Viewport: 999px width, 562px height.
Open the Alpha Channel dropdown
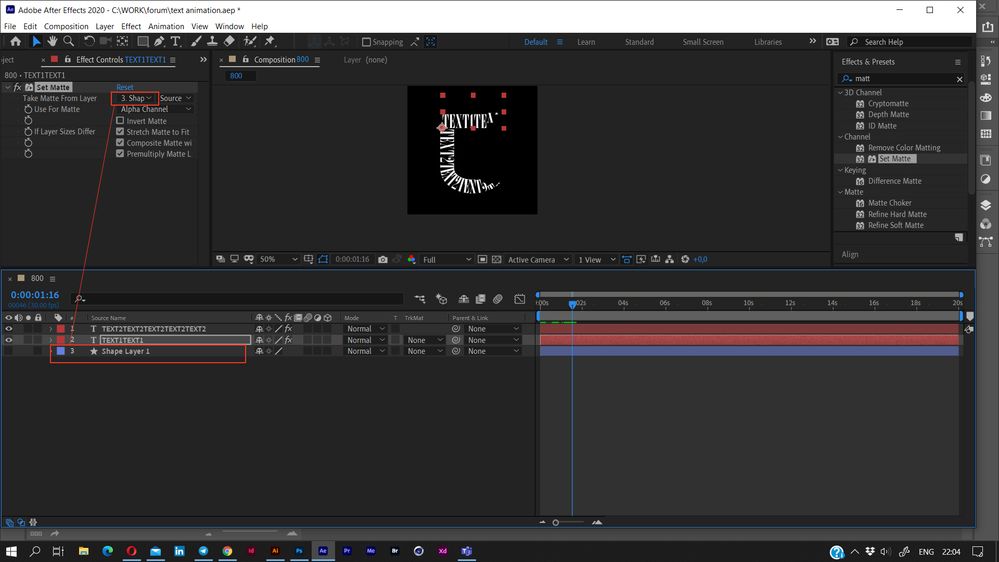pyautogui.click(x=156, y=109)
